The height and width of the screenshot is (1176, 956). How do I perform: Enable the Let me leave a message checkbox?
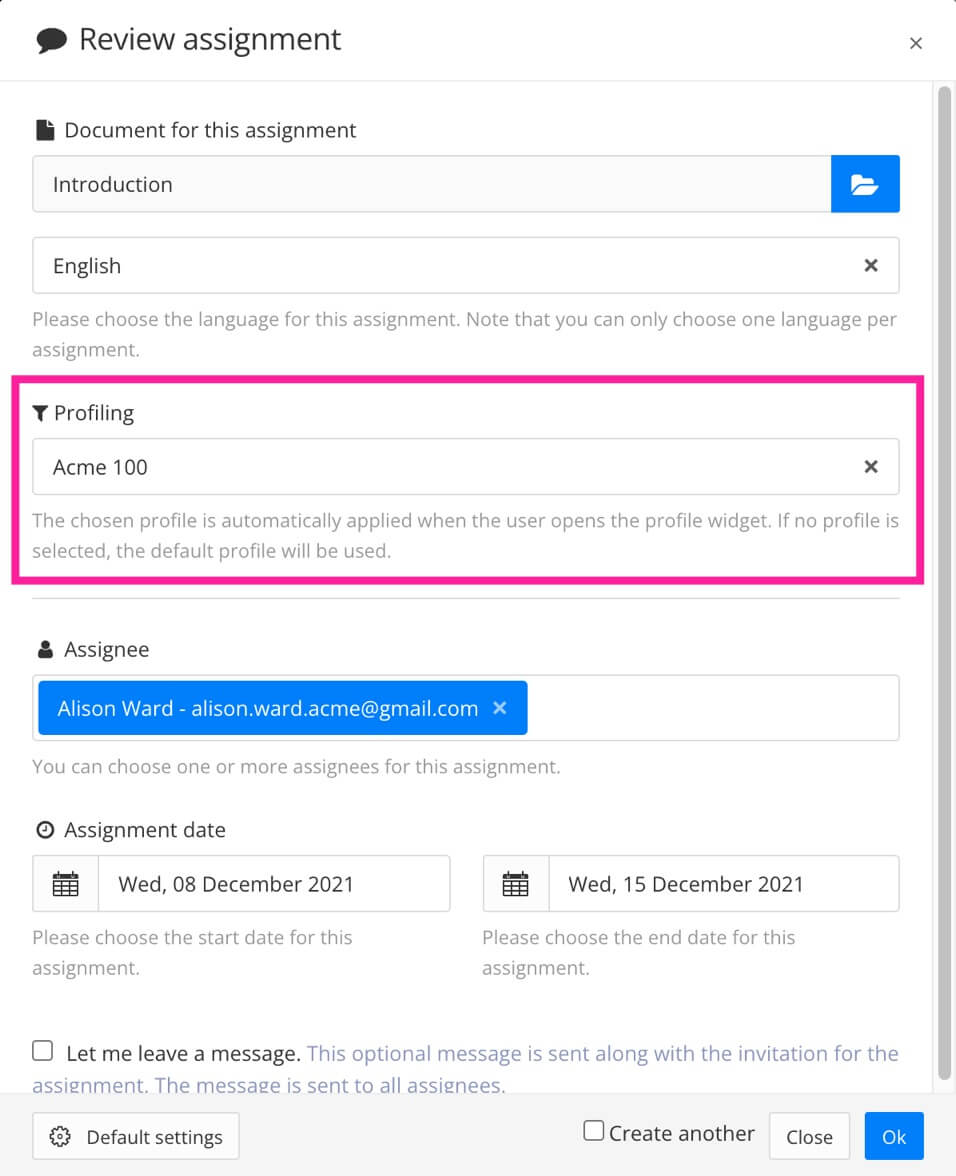coord(42,1050)
